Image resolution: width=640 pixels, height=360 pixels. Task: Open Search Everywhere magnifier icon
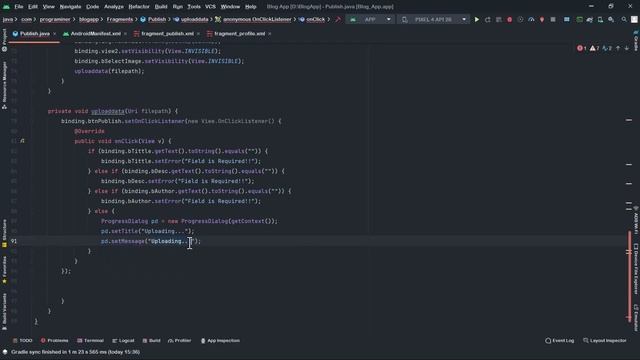(624, 19)
